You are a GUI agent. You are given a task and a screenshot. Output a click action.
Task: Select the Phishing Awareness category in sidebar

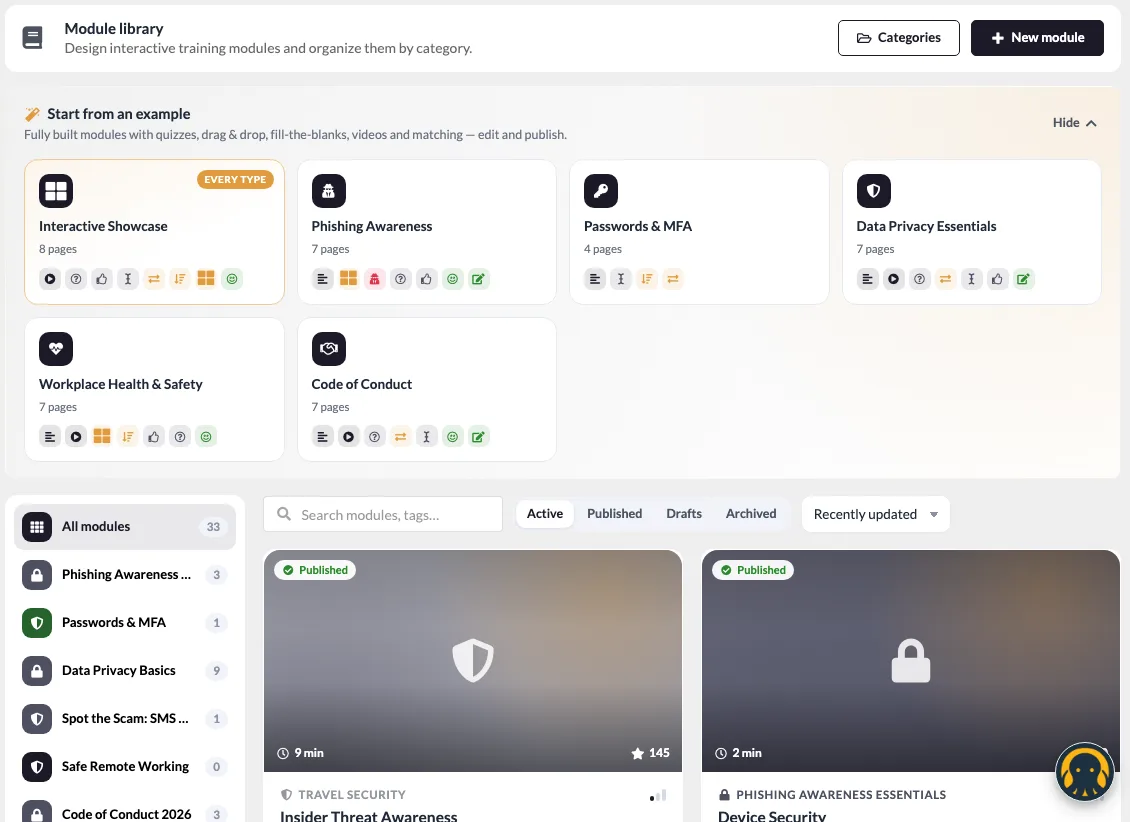125,575
